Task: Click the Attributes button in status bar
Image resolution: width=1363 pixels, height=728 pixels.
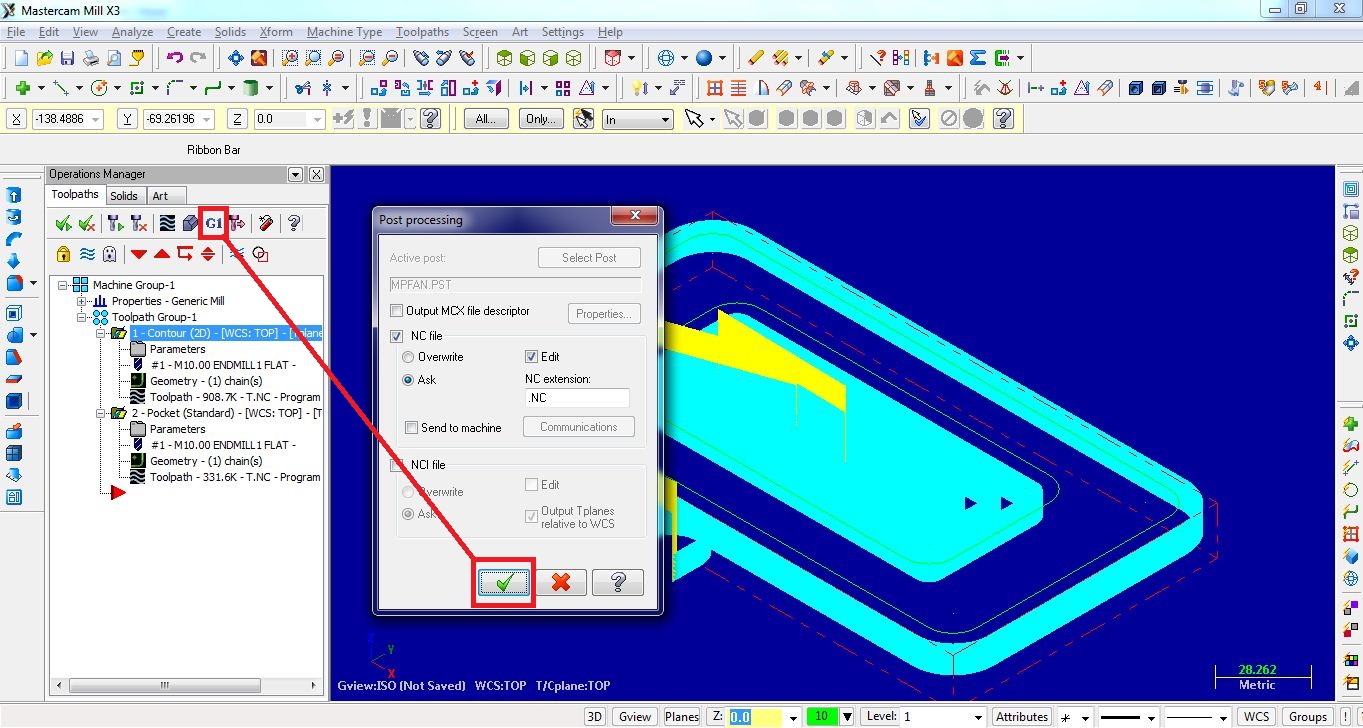Action: [x=1022, y=717]
